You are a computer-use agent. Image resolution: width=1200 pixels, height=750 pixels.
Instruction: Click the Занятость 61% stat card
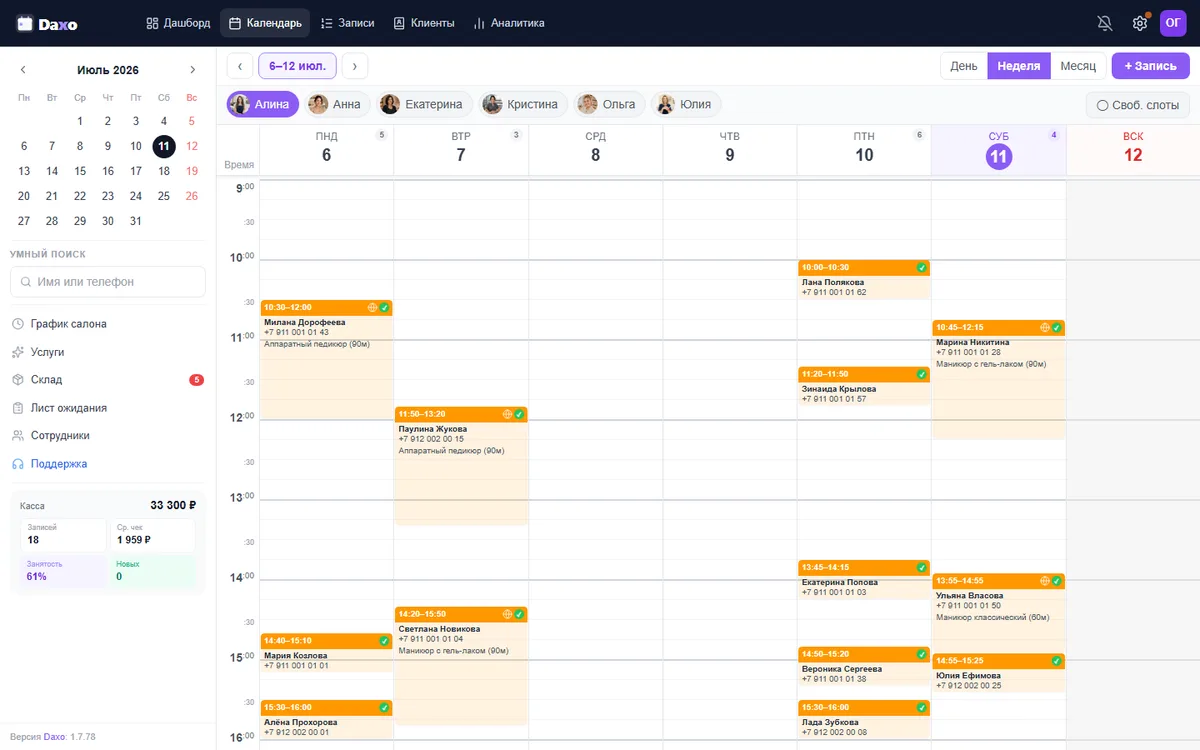click(x=63, y=571)
